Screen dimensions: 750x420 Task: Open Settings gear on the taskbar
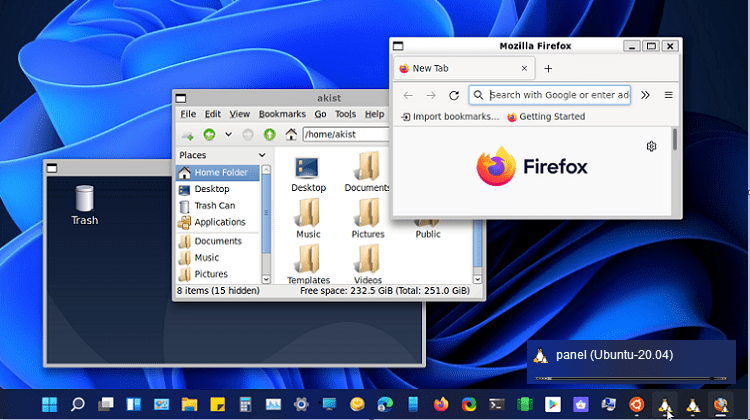point(301,404)
